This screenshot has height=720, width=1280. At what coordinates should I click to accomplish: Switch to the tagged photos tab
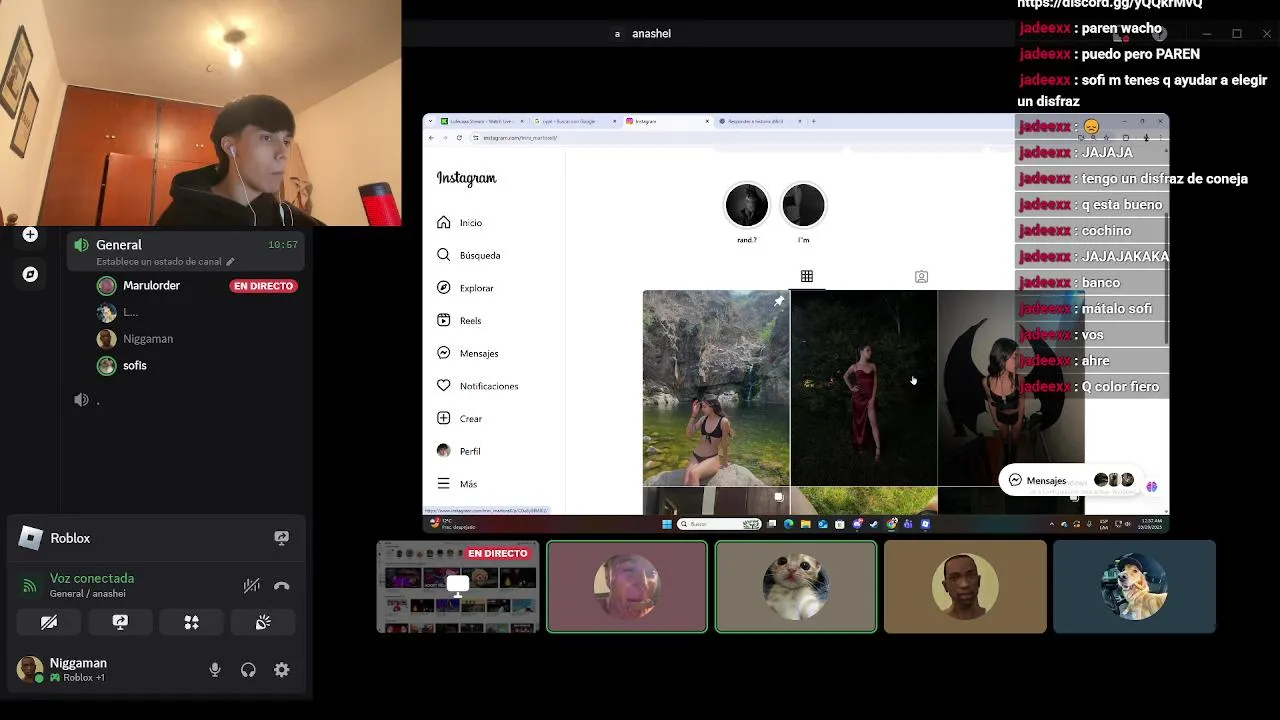point(921,276)
